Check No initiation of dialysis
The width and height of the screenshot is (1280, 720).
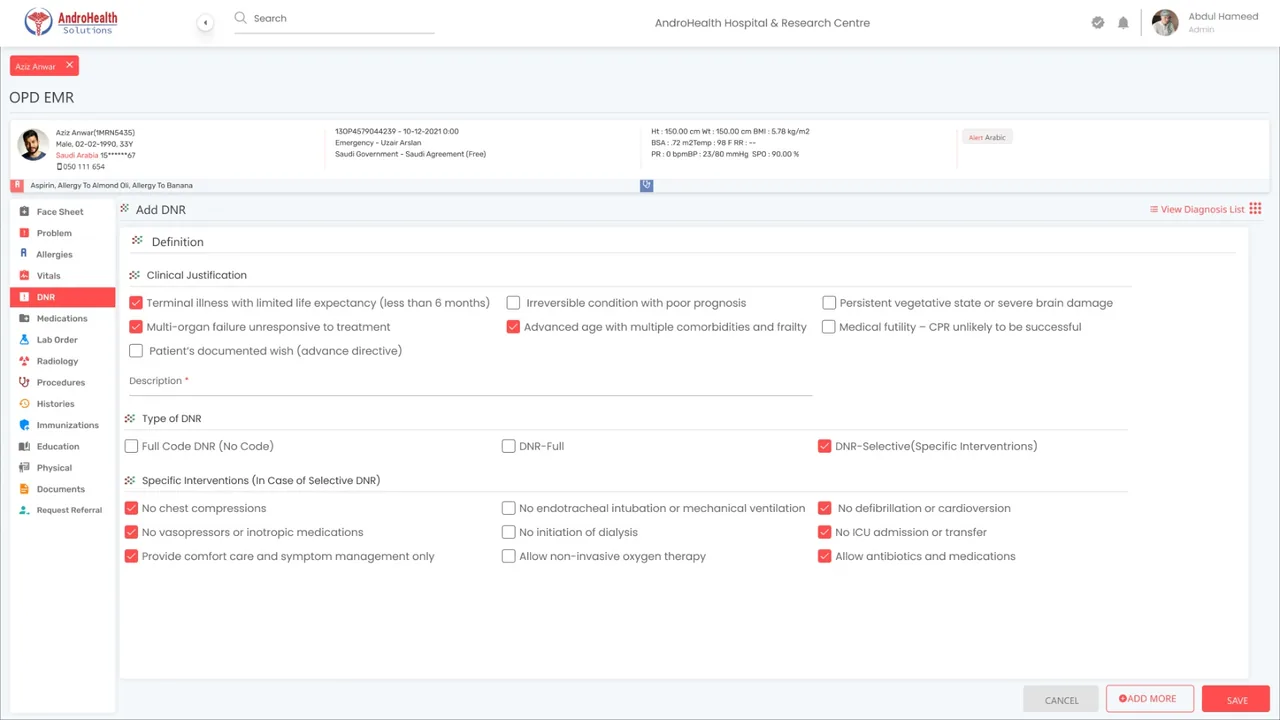508,532
